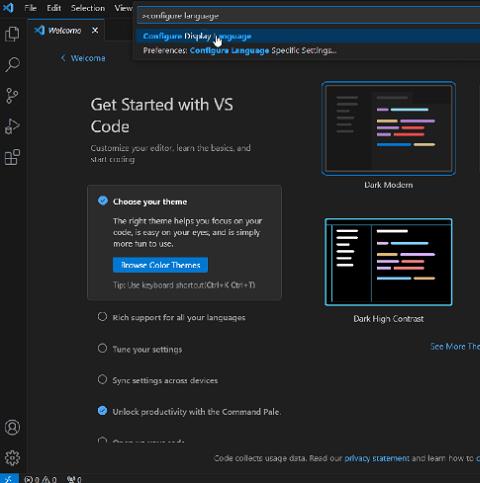The image size is (480, 483).
Task: Click the Choose your theme heading
Action: (150, 202)
